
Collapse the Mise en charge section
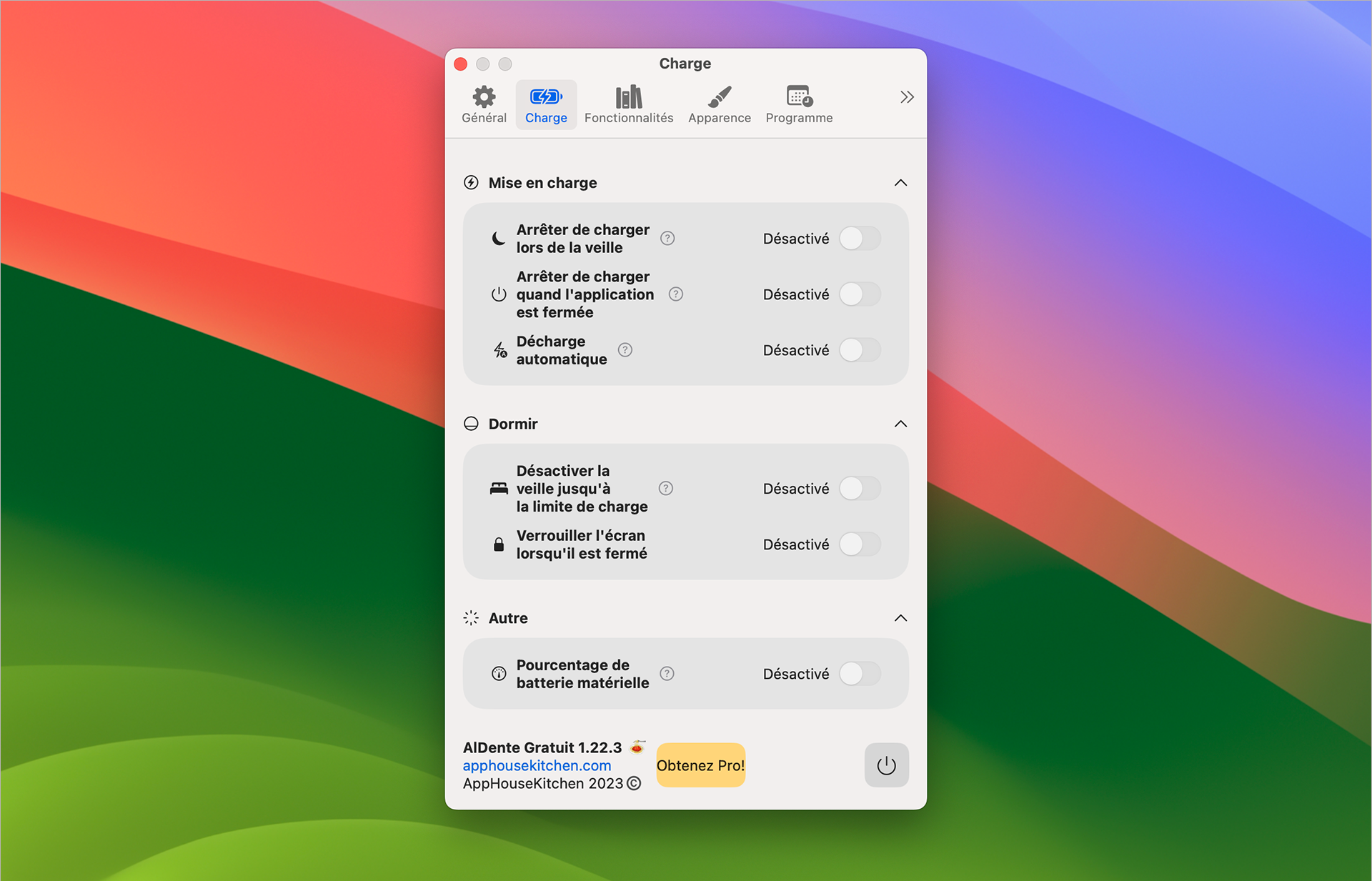[x=900, y=183]
